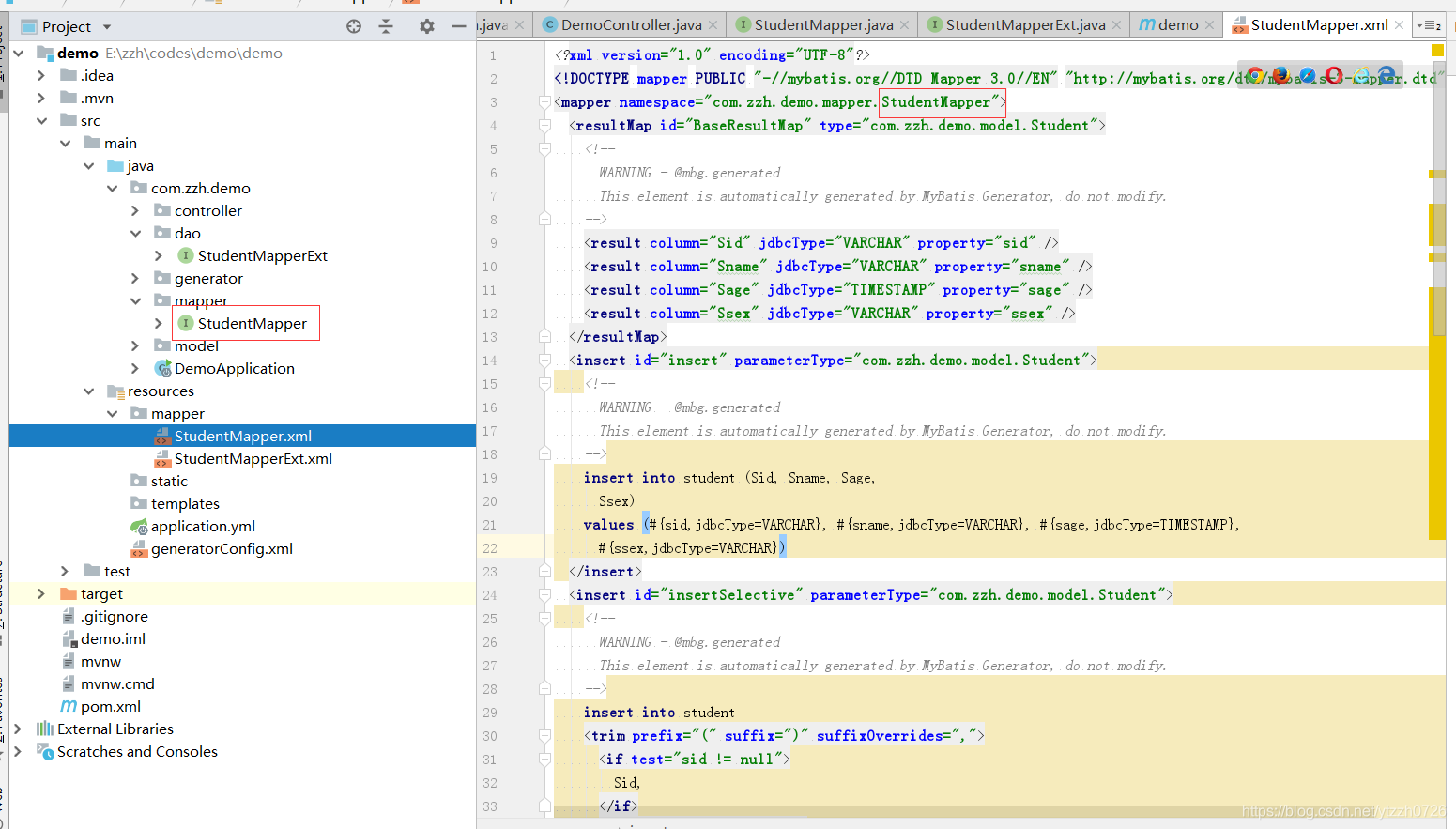Open preview in Firefox browser icon
Screen dimensions: 1456x829
(1280, 75)
